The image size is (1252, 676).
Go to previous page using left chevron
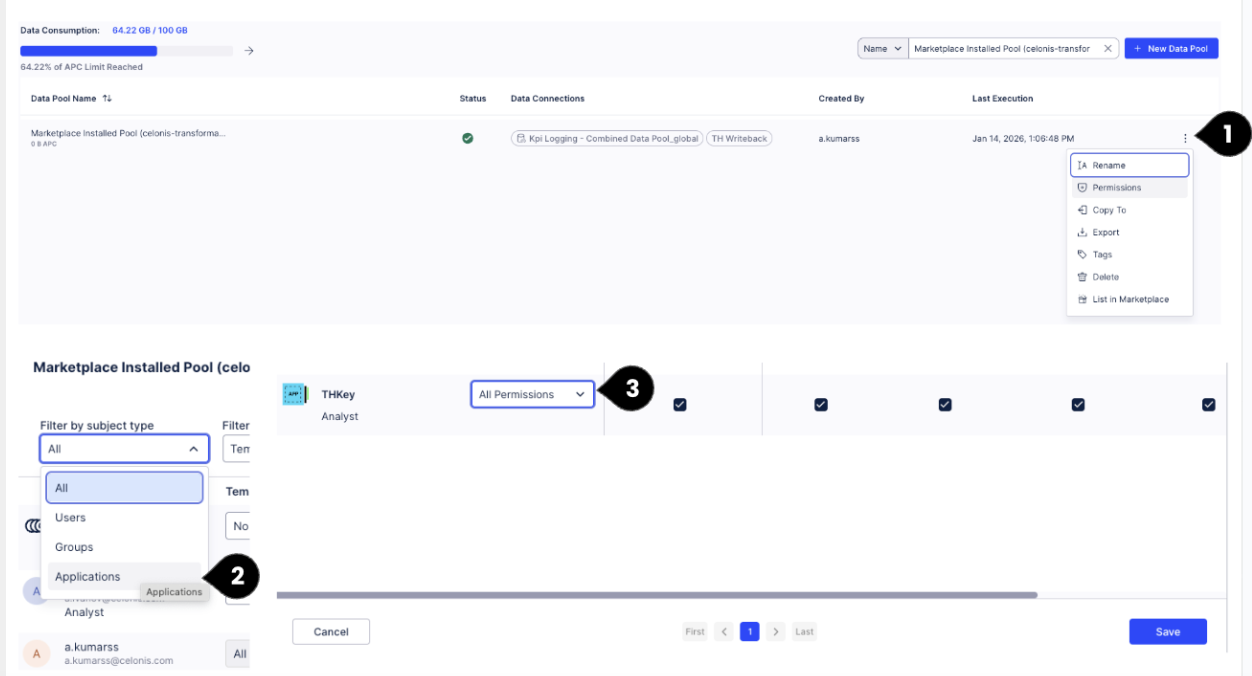[x=724, y=632]
